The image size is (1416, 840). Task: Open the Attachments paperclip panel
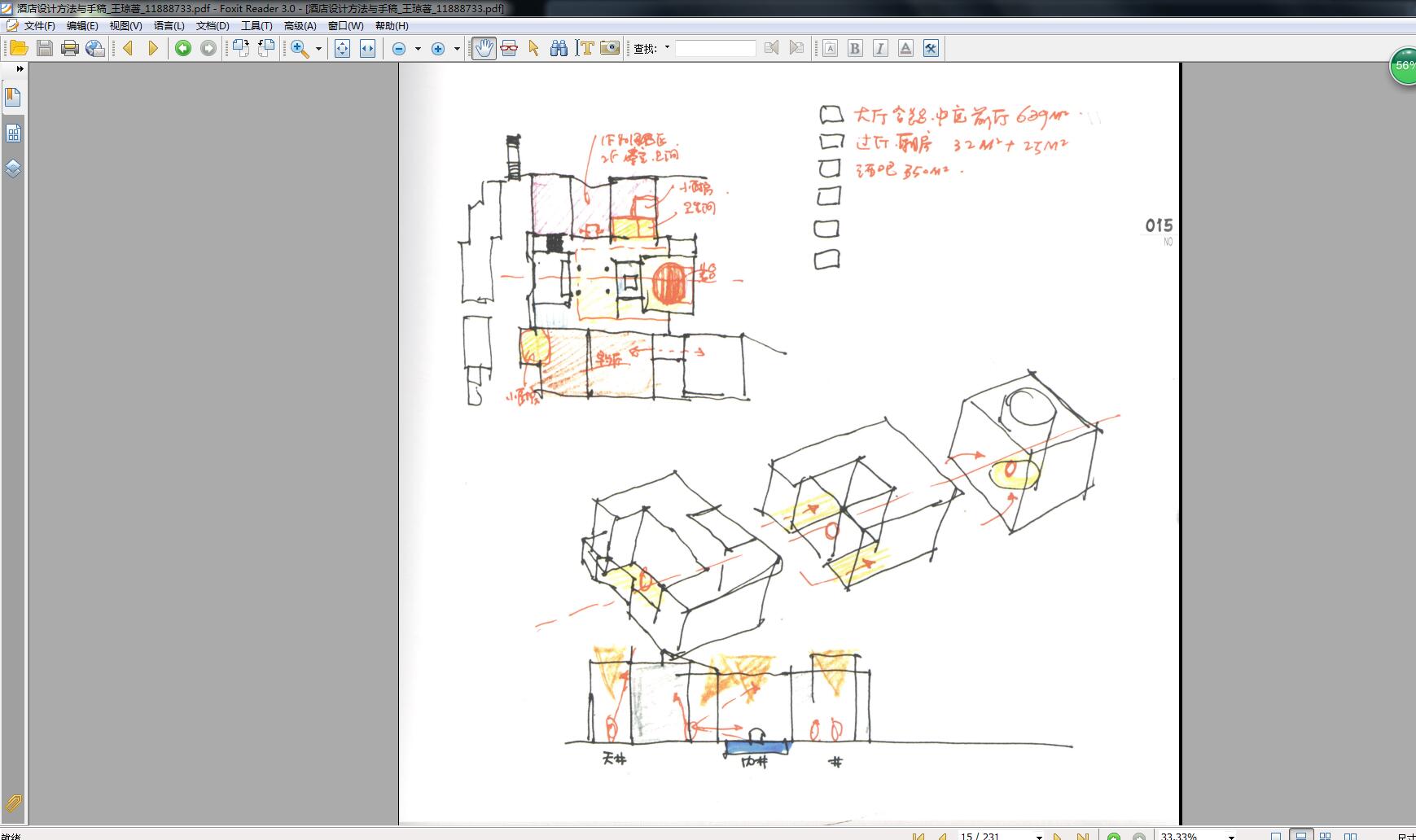[x=13, y=805]
